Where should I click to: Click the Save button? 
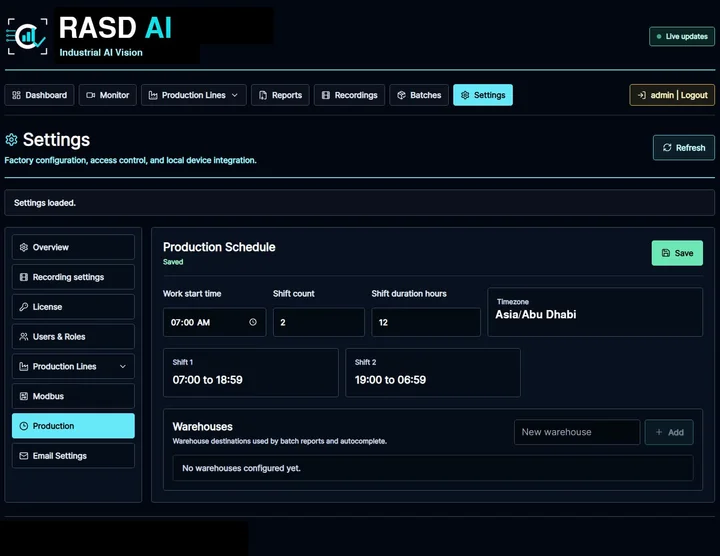pos(677,253)
